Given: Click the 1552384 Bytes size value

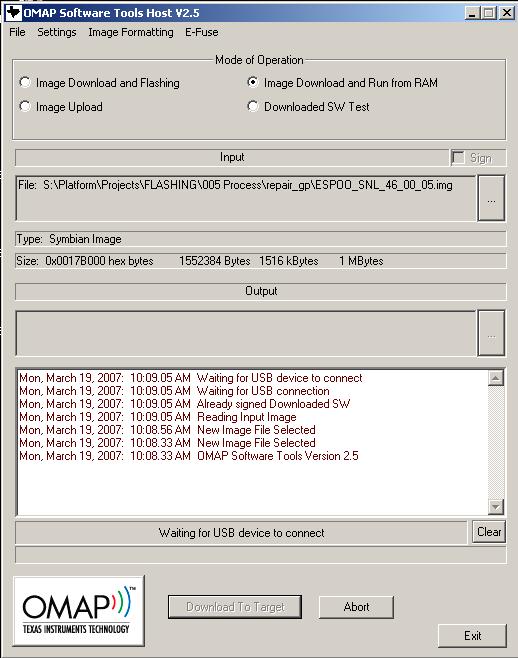Looking at the screenshot, I should (x=215, y=261).
